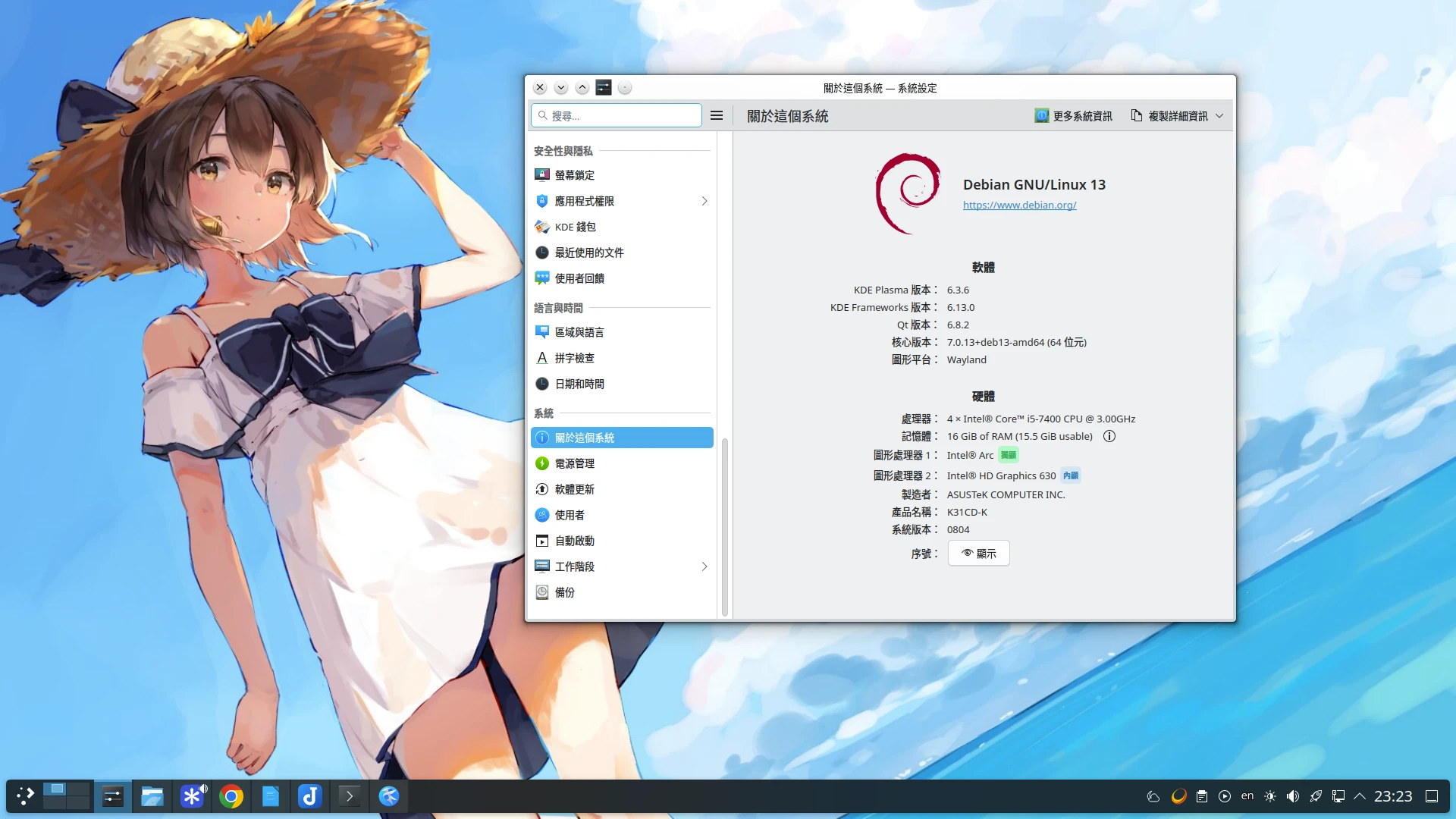
Task: Click the ASUSTeK COMPUTER INC. text
Action: [1006, 494]
